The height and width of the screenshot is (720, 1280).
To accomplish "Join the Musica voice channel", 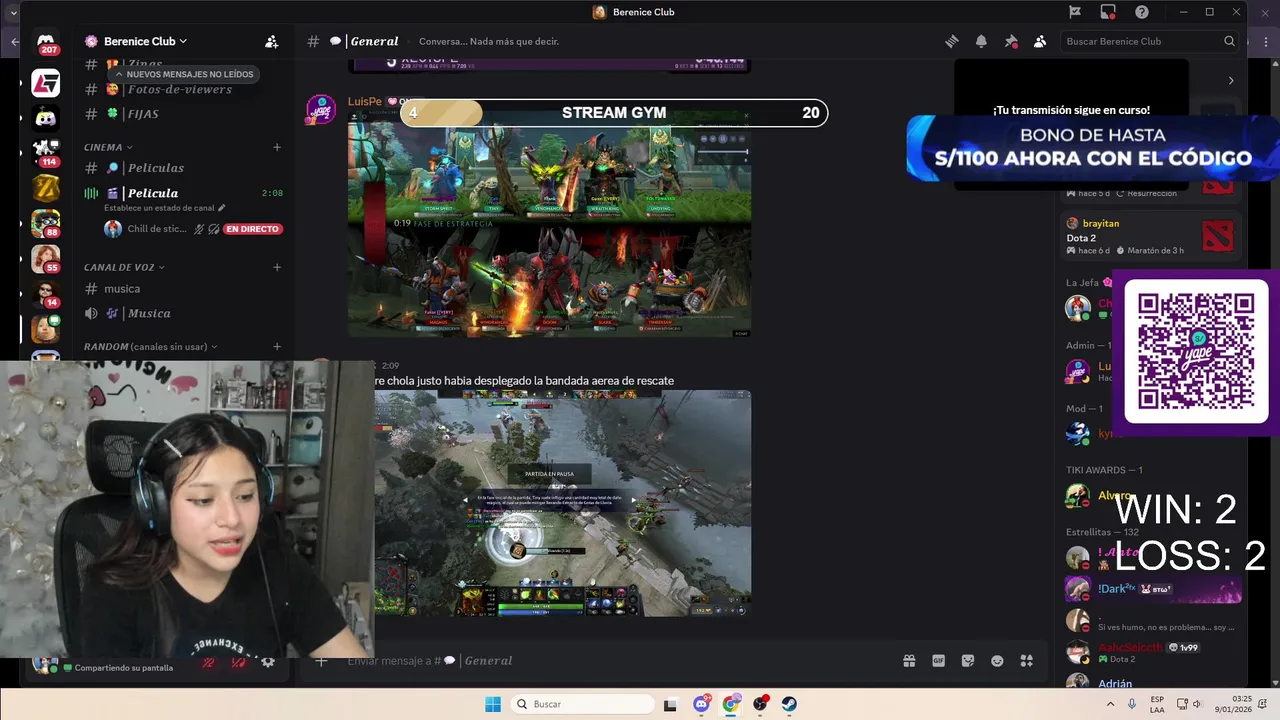I will [185, 313].
